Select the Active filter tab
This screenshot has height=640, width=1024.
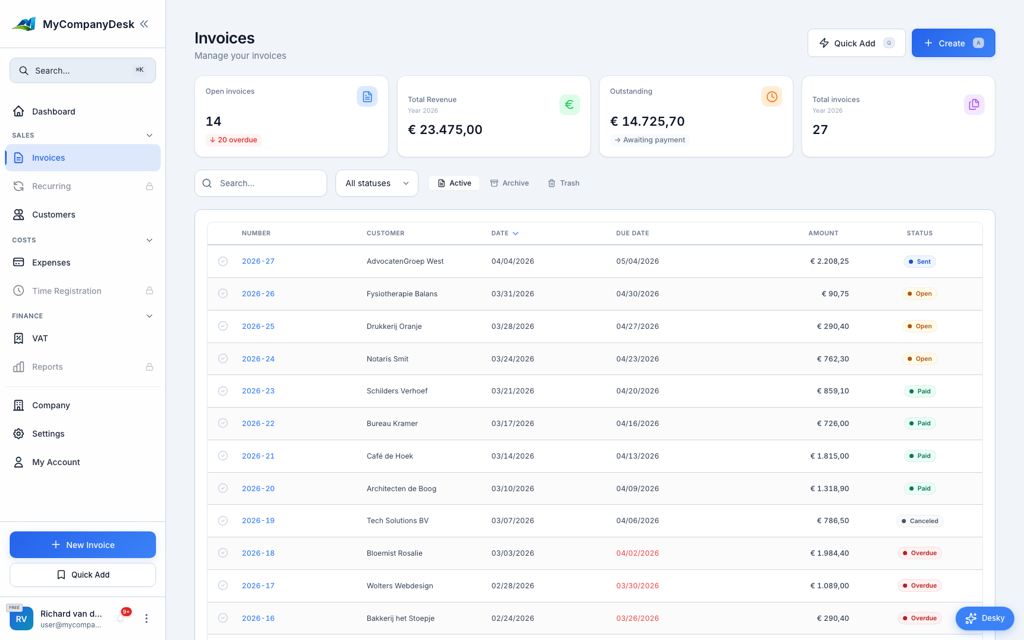coord(454,183)
